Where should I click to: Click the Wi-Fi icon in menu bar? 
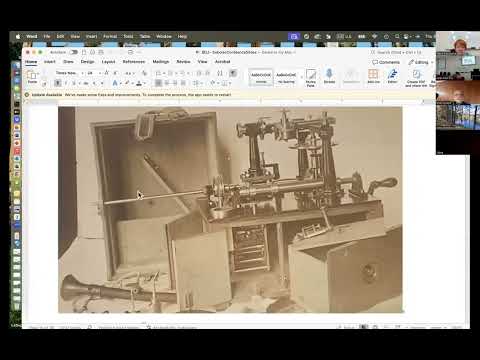374,36
